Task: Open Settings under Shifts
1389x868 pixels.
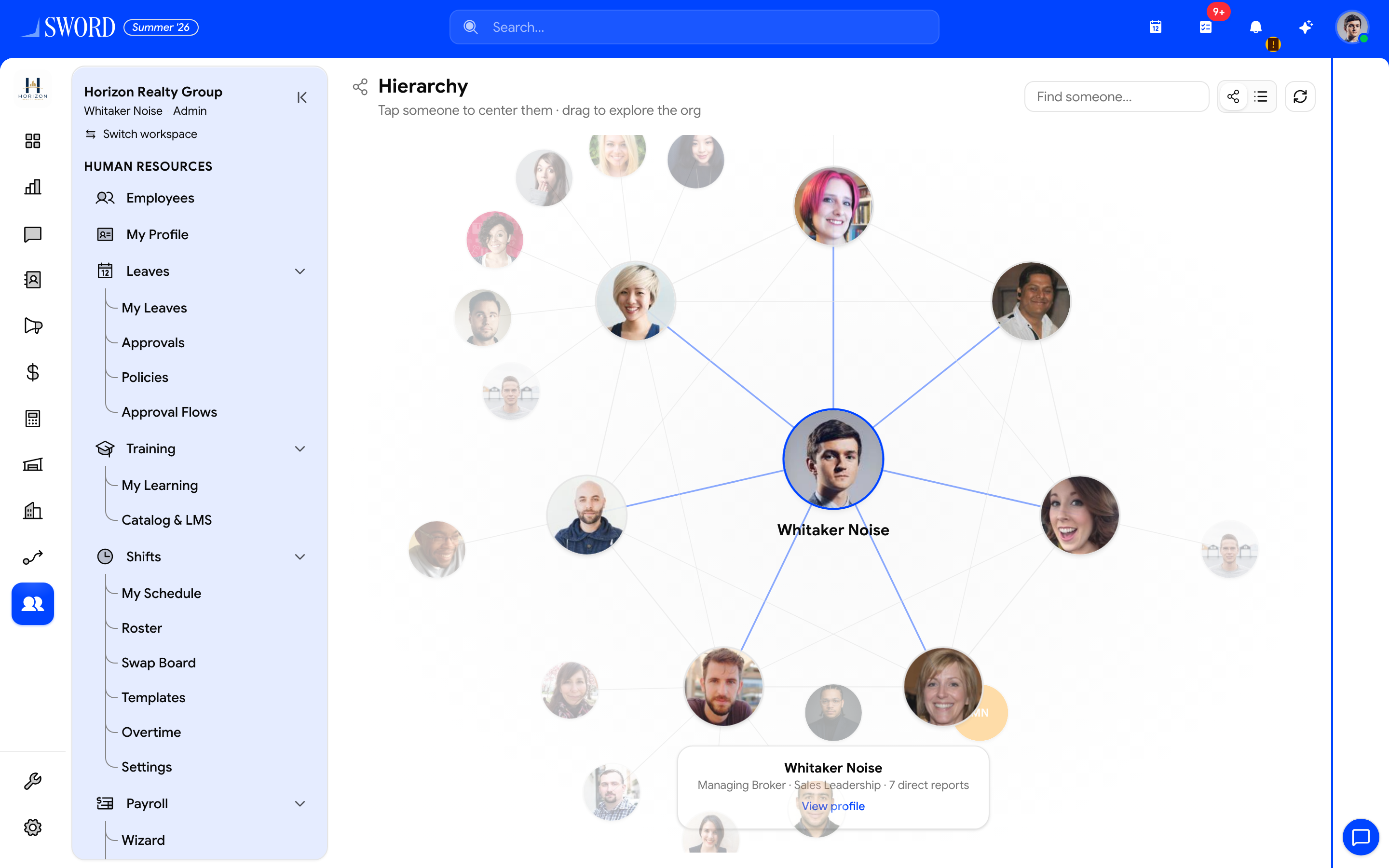Action: [146, 766]
